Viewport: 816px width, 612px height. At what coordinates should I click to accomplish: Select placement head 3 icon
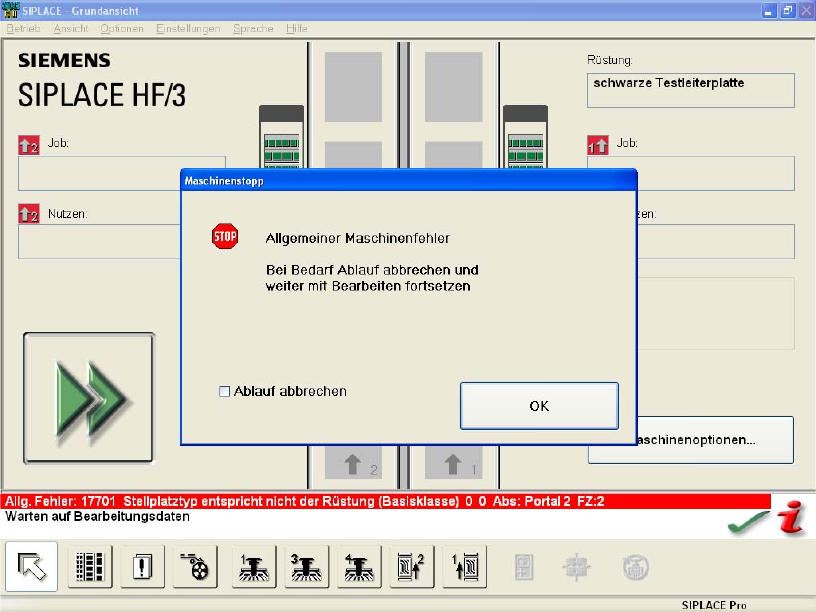(x=306, y=566)
